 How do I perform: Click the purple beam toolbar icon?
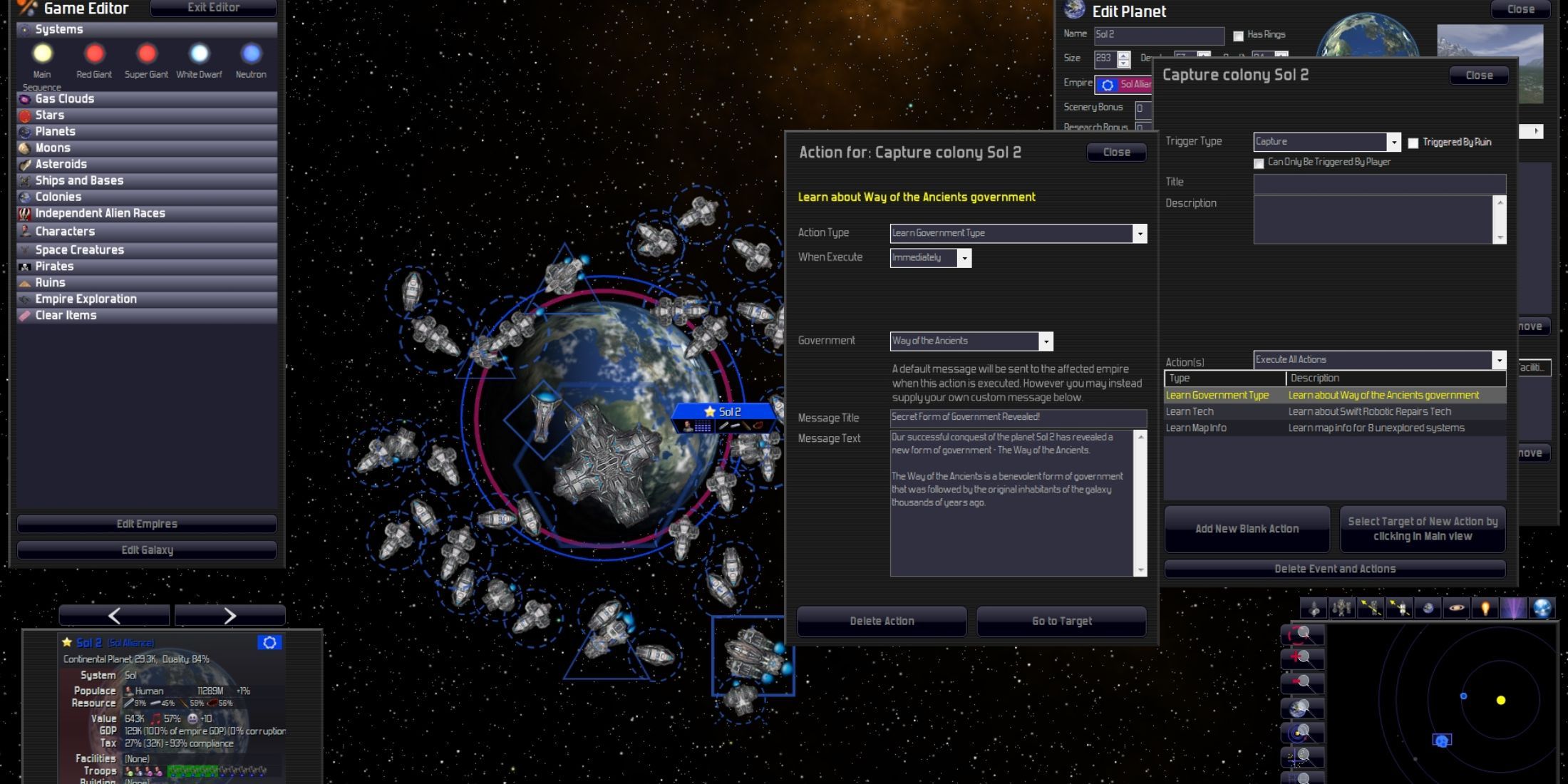(1513, 608)
